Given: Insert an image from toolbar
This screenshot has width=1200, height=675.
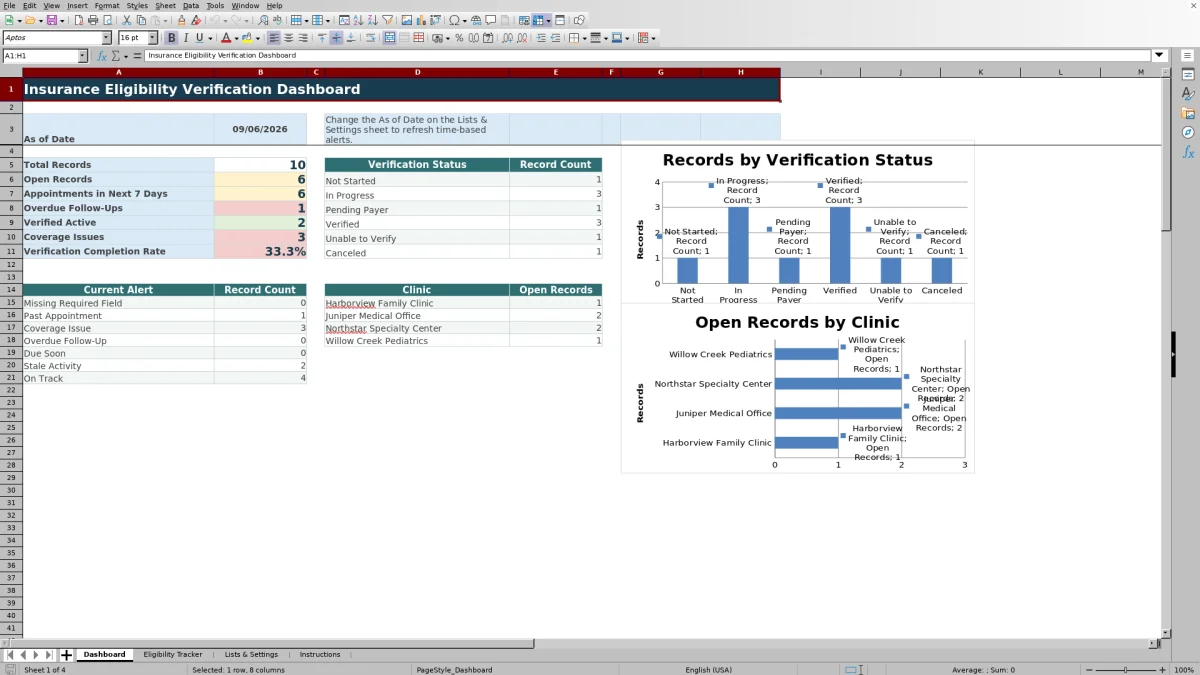Looking at the screenshot, I should (407, 20).
